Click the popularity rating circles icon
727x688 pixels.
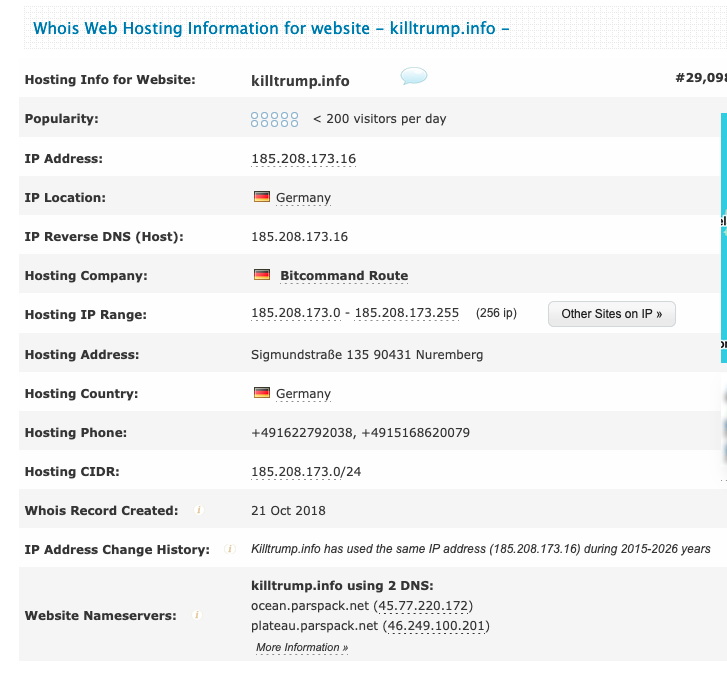tap(274, 119)
